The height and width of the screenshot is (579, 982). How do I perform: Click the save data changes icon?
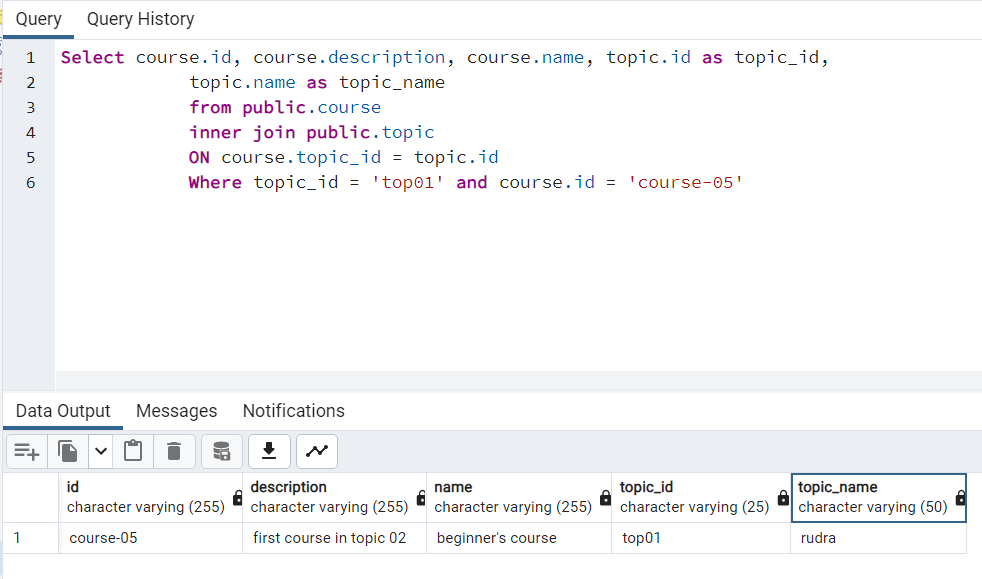click(221, 451)
